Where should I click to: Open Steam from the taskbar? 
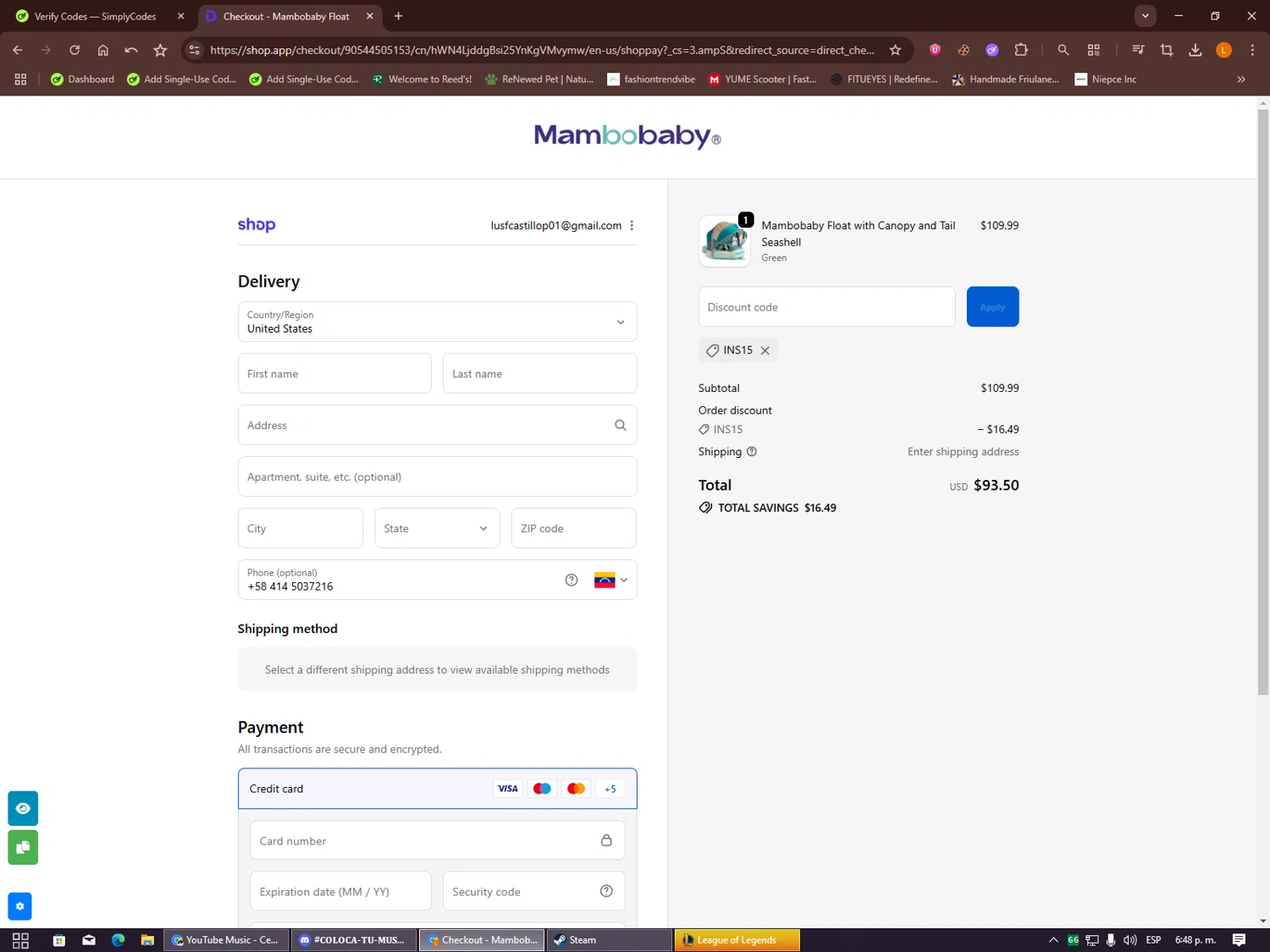(610, 940)
